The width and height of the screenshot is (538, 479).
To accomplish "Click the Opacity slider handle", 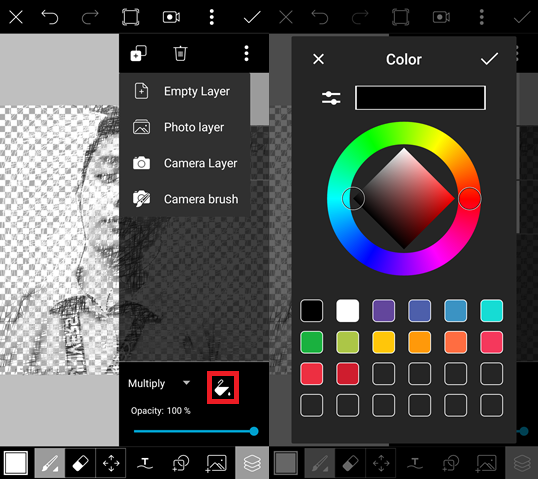I will point(254,431).
